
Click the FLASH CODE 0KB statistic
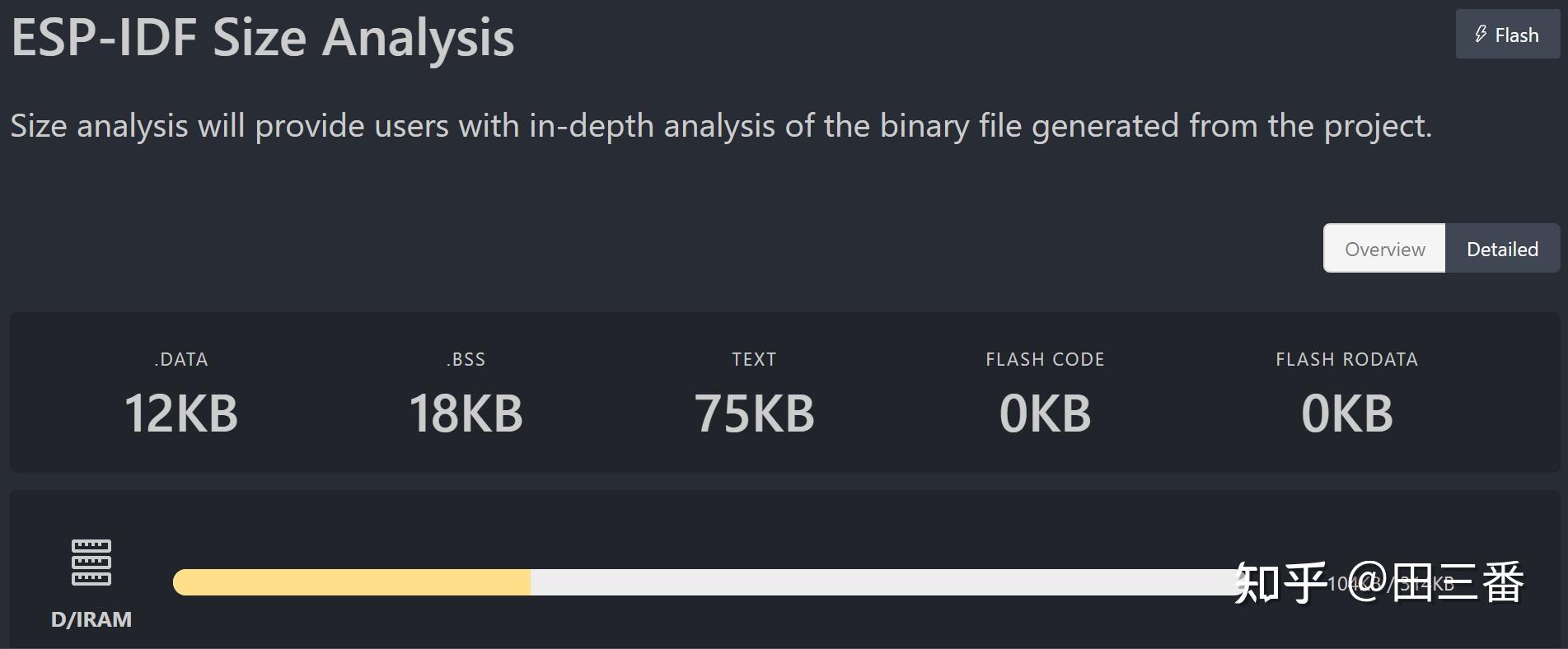coord(1045,394)
